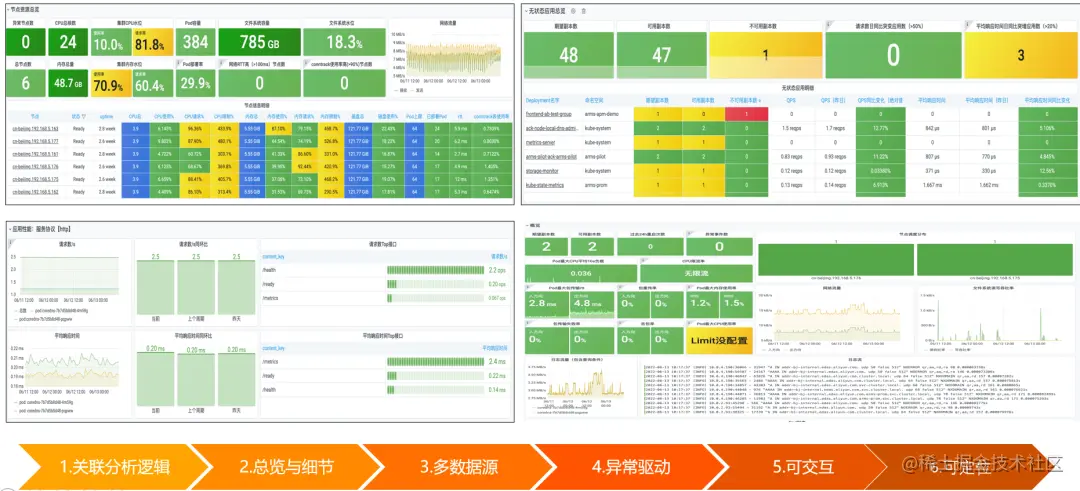
Task: Sort by 命名空间 column header
Action: [594, 100]
